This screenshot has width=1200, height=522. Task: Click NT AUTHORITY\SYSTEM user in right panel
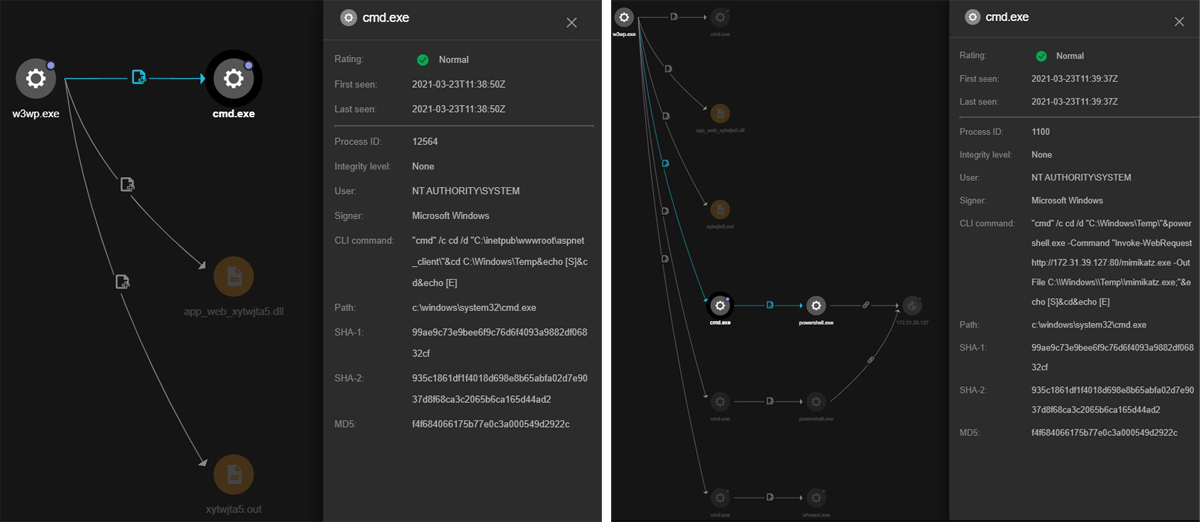(x=1081, y=177)
